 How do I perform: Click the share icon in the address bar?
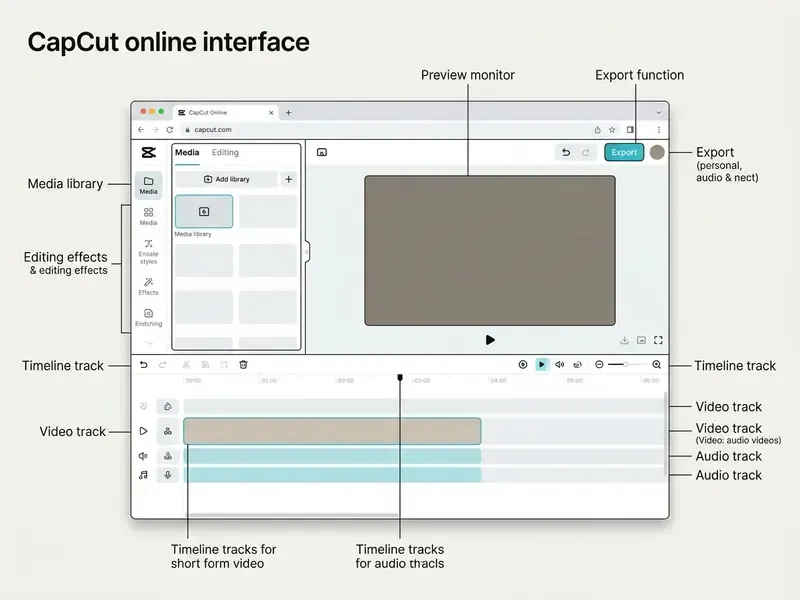pos(597,130)
